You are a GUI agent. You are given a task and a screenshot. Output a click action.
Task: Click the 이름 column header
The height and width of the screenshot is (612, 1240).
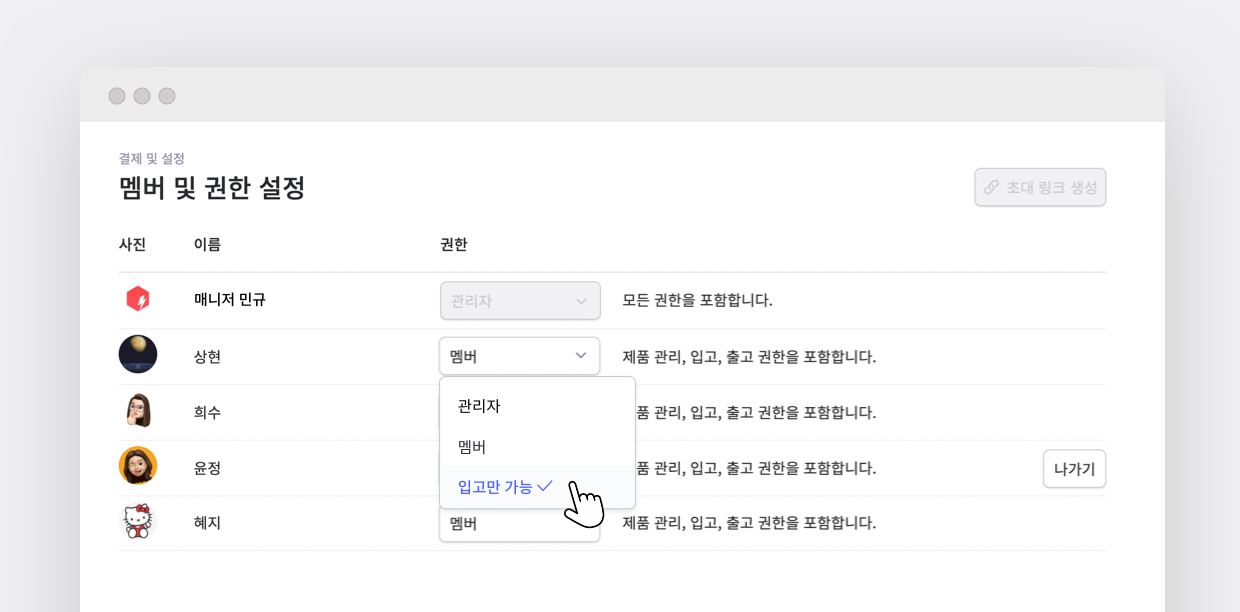(x=207, y=244)
